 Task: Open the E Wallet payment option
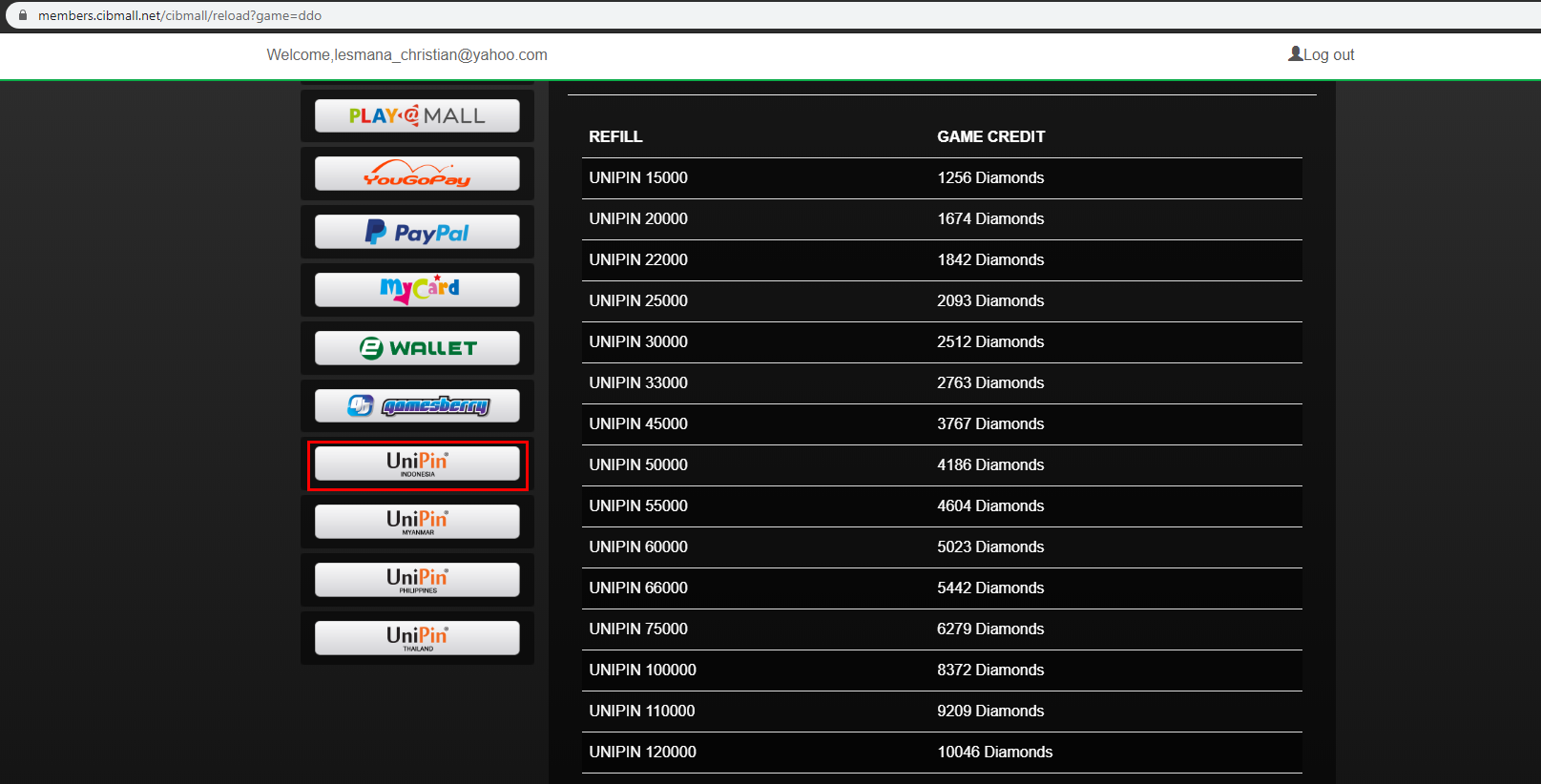click(x=417, y=349)
